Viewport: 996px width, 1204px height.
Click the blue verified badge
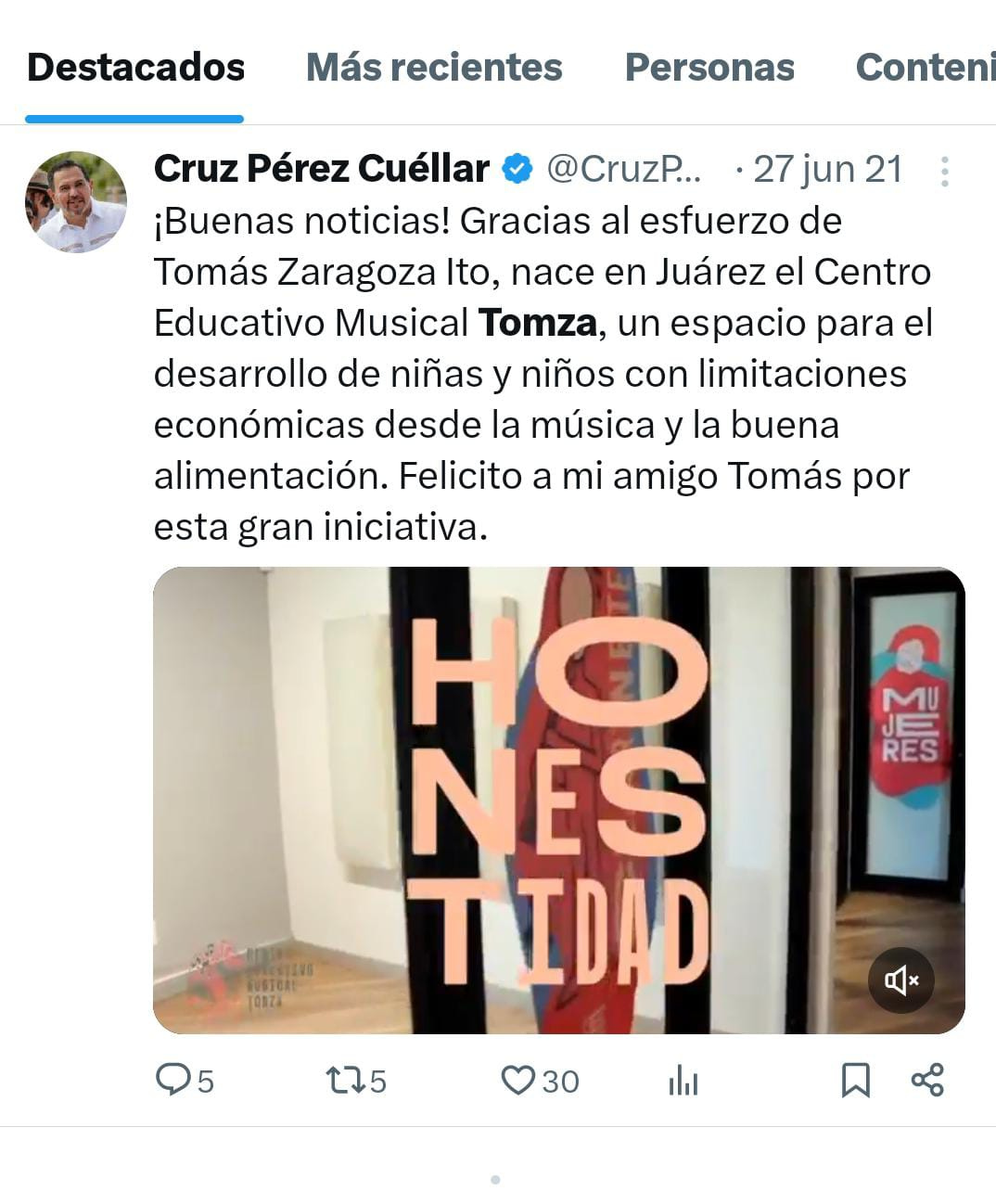coord(517,169)
